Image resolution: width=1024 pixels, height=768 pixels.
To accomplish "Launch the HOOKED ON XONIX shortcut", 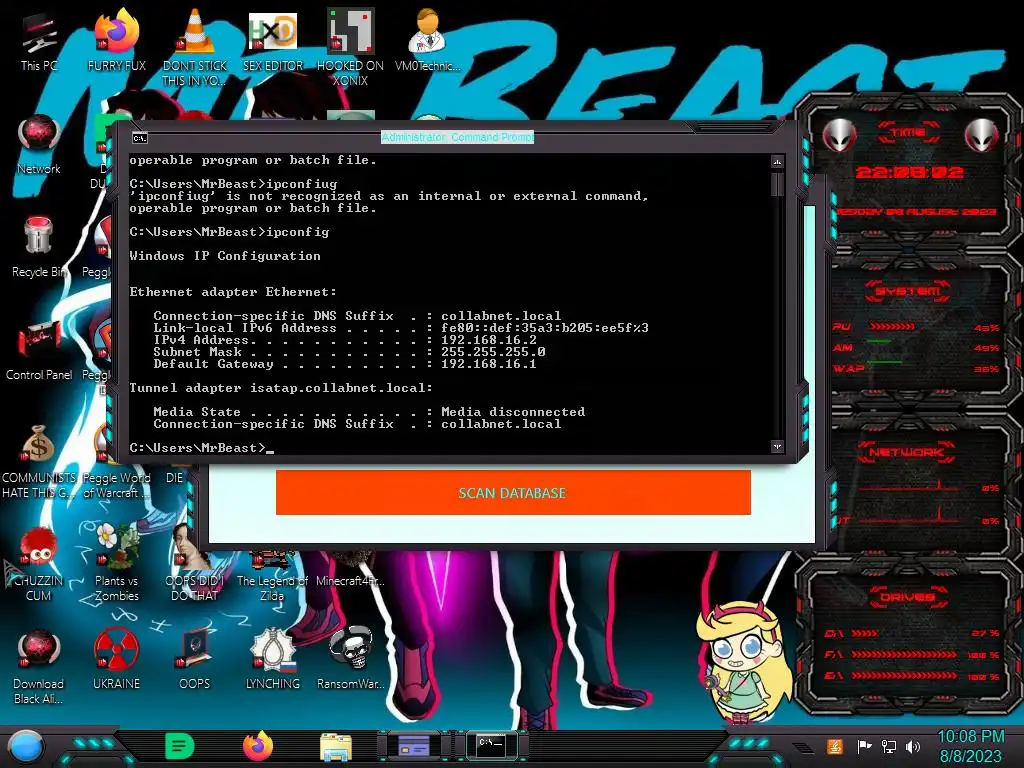I will coord(351,47).
